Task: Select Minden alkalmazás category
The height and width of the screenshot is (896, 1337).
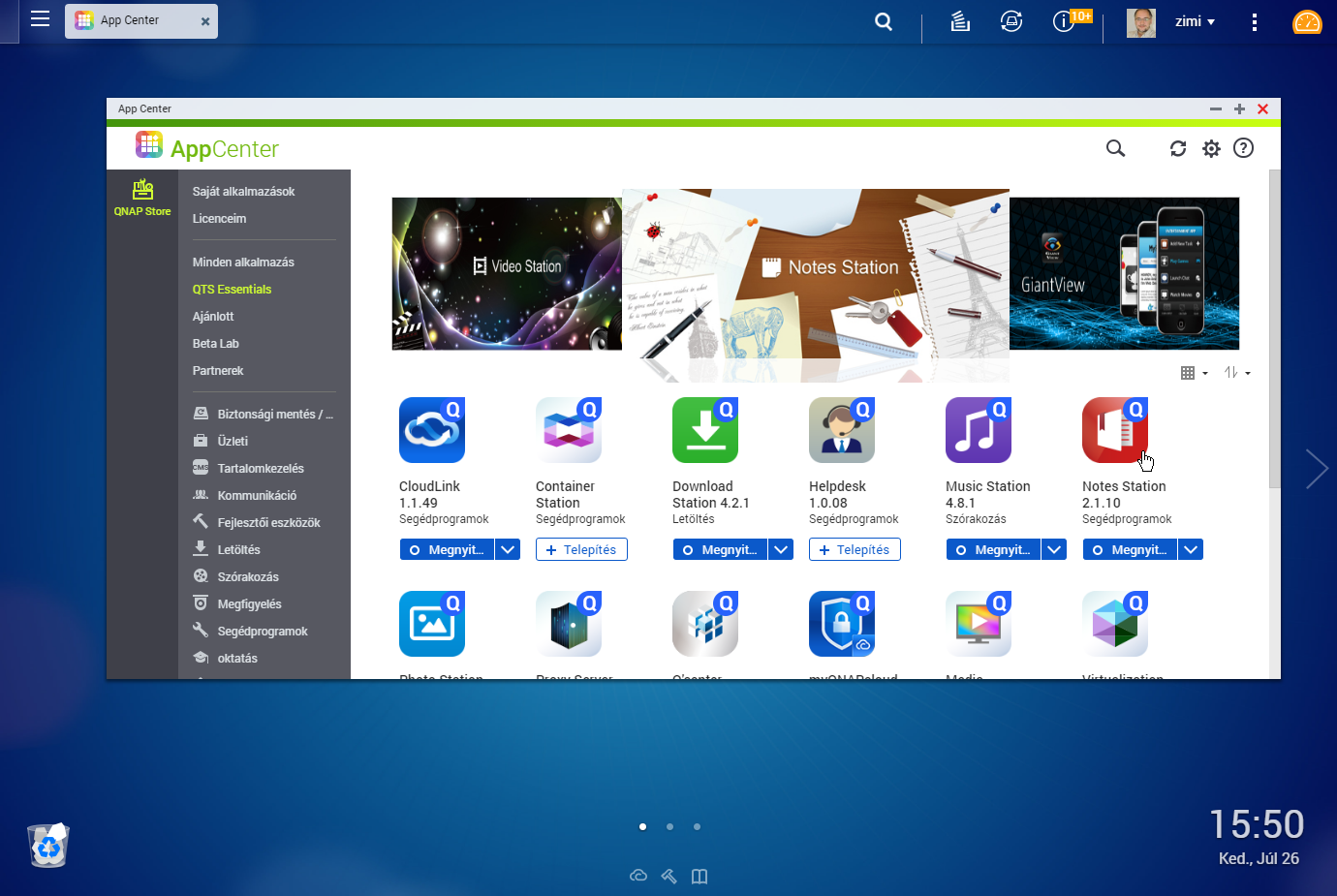Action: point(243,263)
